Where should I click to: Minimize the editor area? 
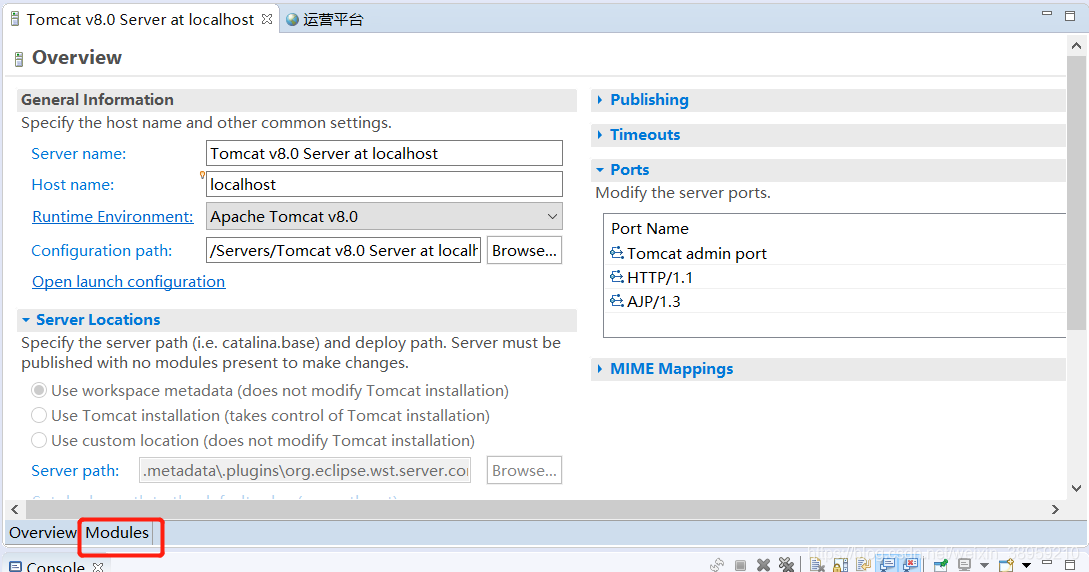point(1047,13)
